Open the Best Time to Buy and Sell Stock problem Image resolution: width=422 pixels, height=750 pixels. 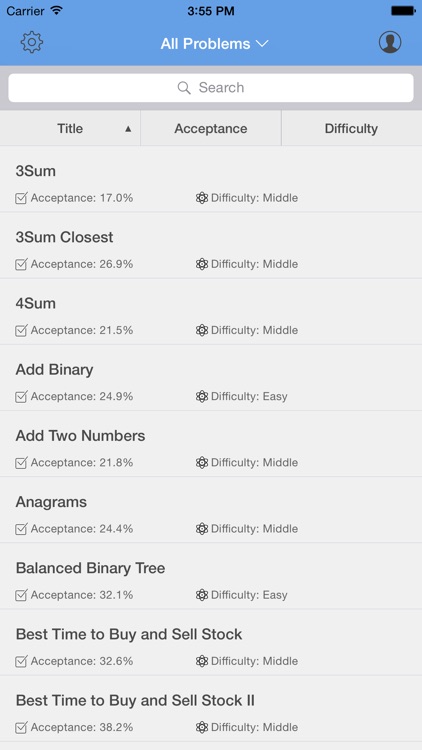[x=211, y=643]
